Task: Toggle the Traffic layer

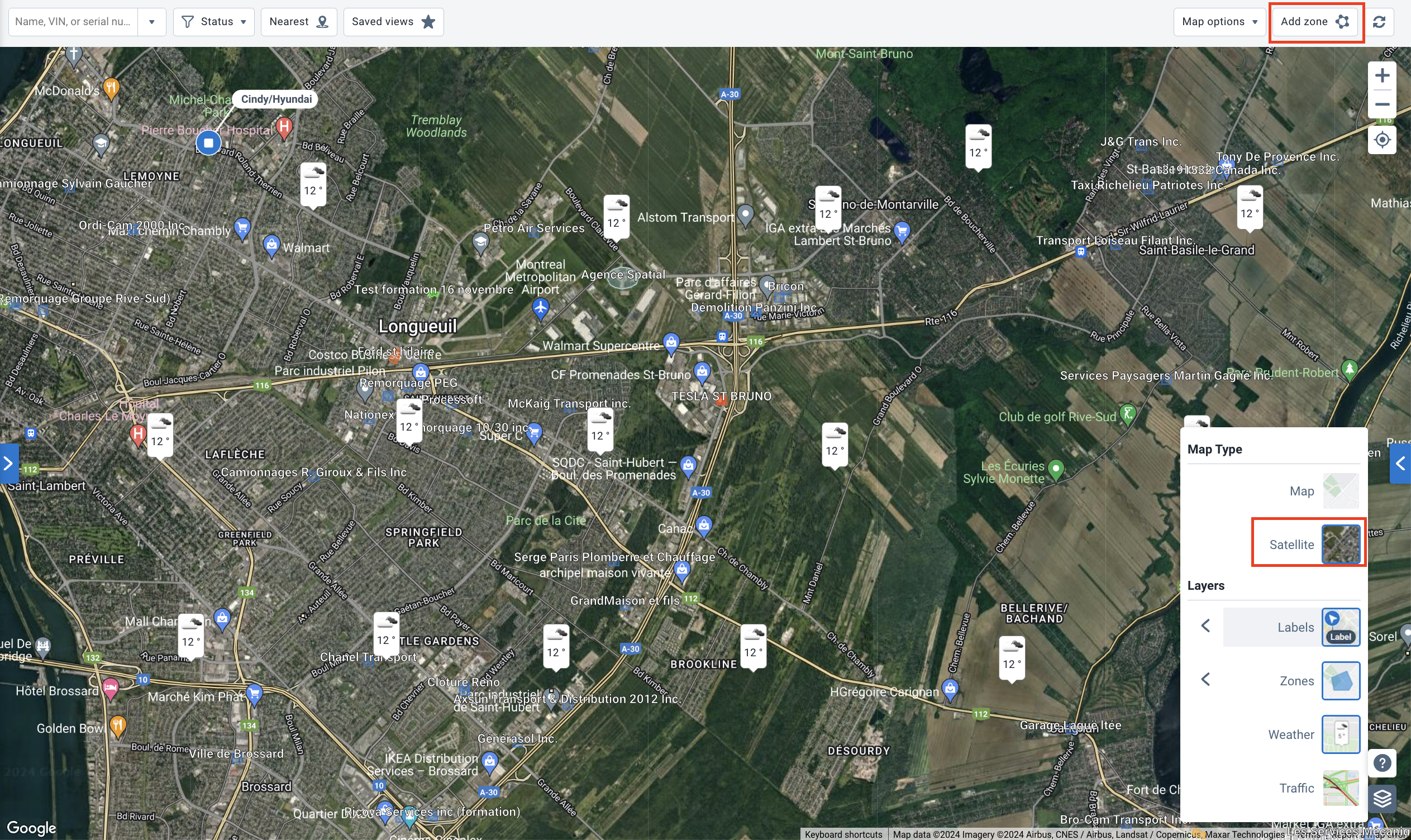Action: [x=1341, y=788]
